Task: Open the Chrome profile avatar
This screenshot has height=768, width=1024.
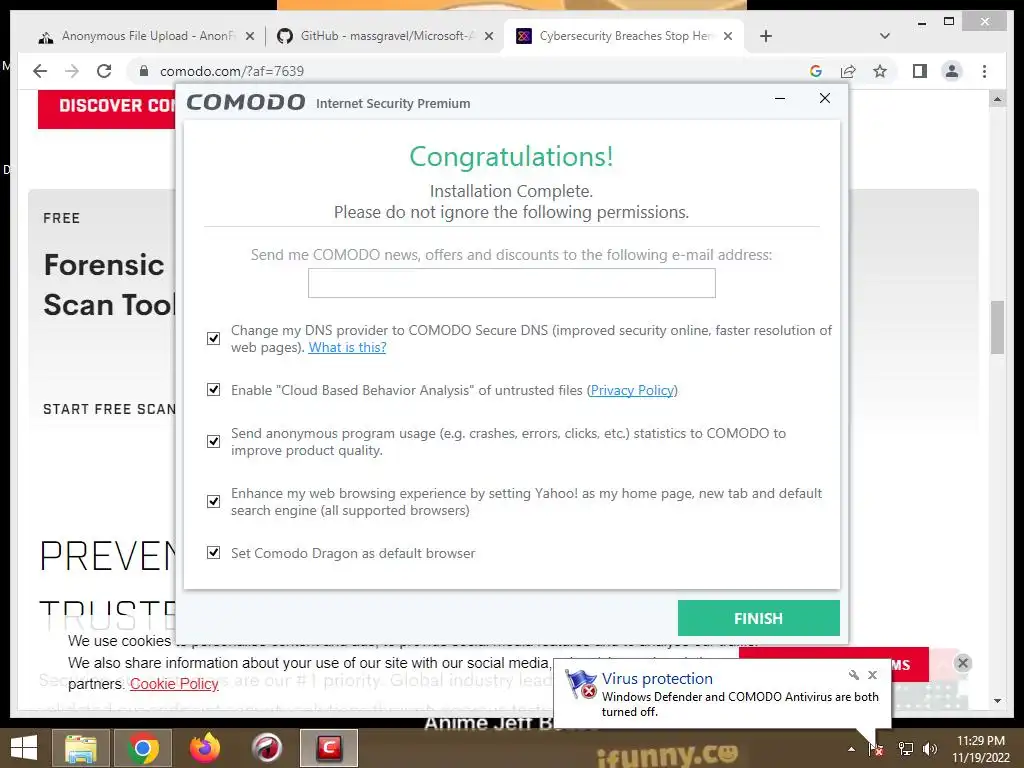Action: (x=952, y=71)
